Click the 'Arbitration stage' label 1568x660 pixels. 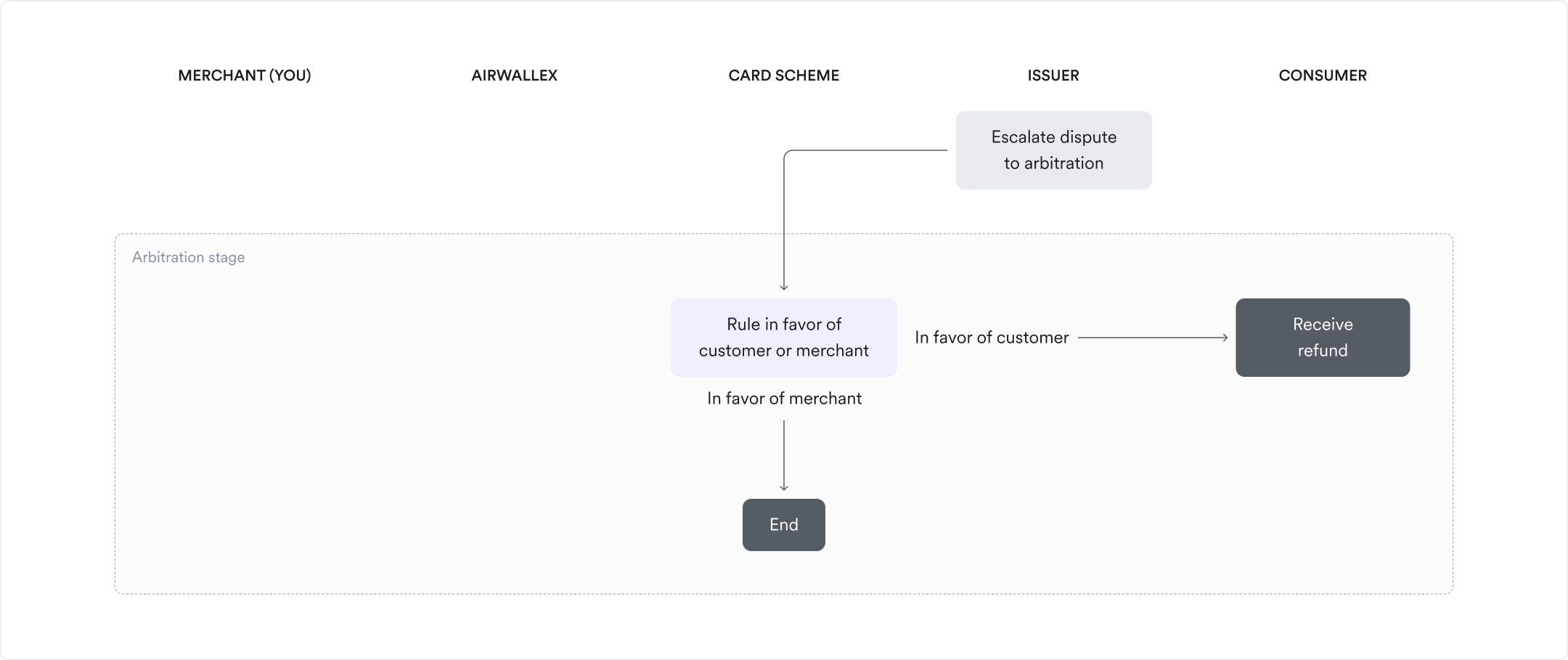[x=188, y=256]
